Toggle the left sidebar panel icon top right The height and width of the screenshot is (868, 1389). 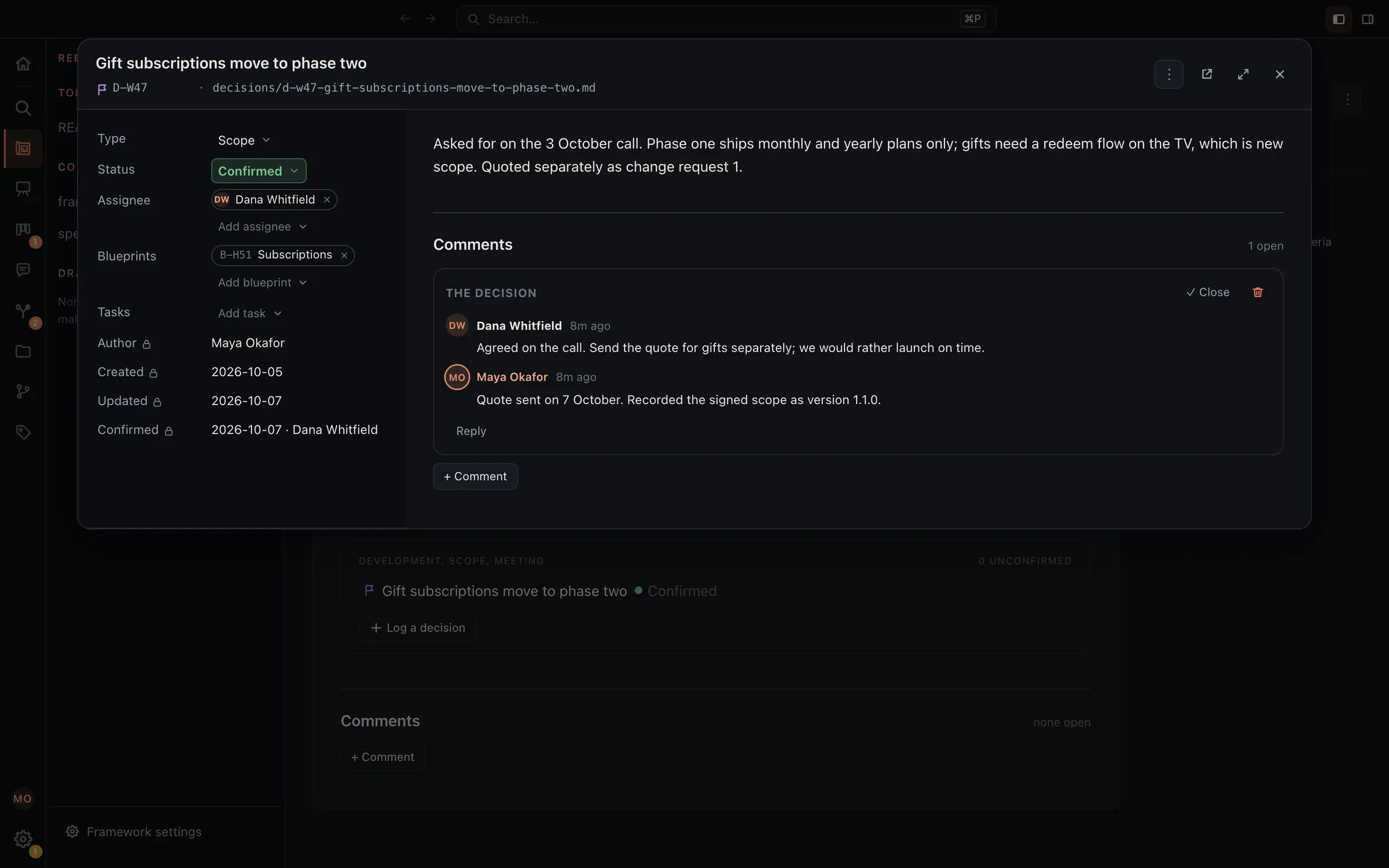pyautogui.click(x=1338, y=19)
